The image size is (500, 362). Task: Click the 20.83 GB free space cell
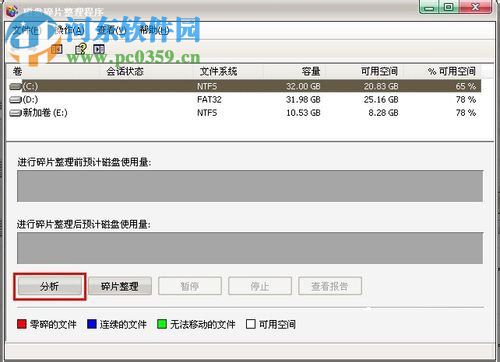pyautogui.click(x=381, y=87)
